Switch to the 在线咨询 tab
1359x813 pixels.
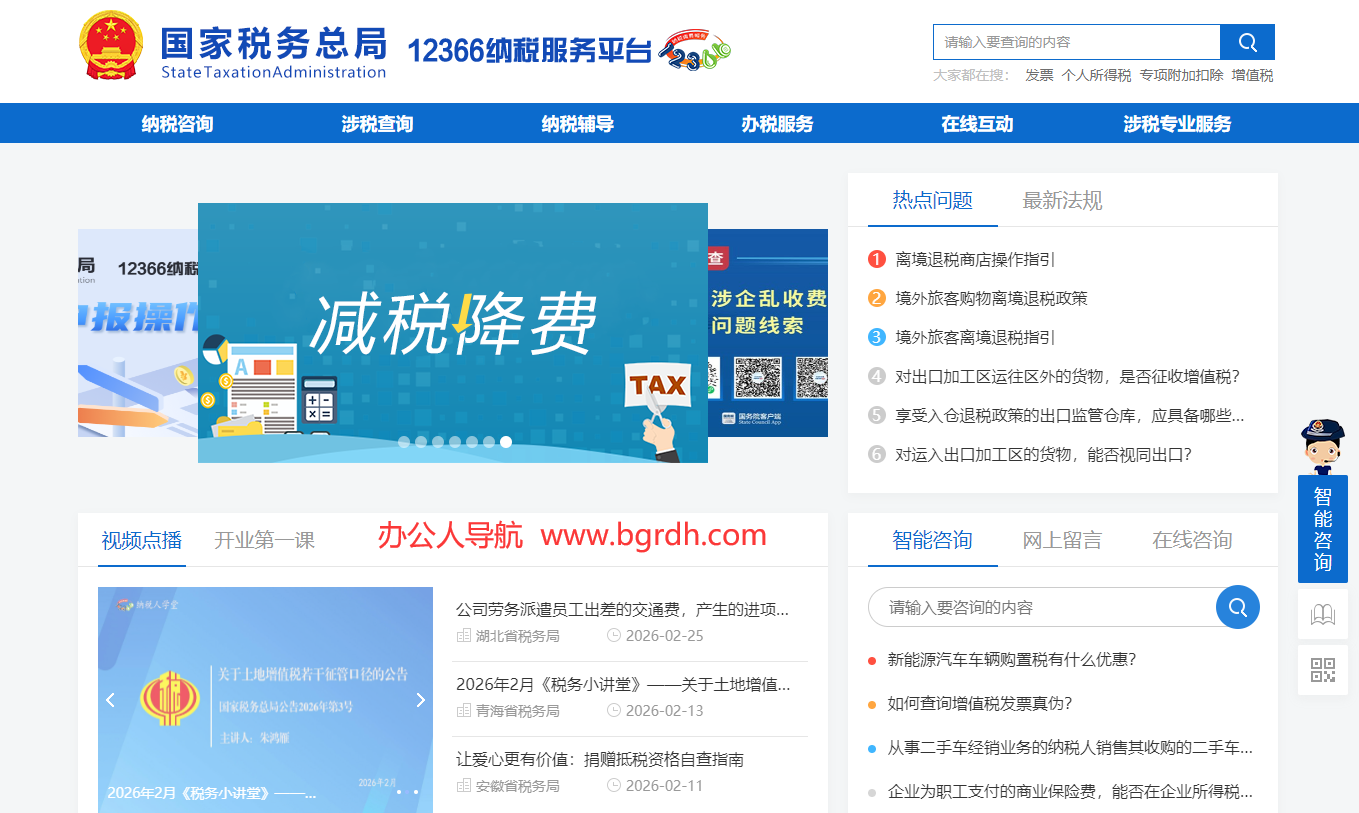1192,540
